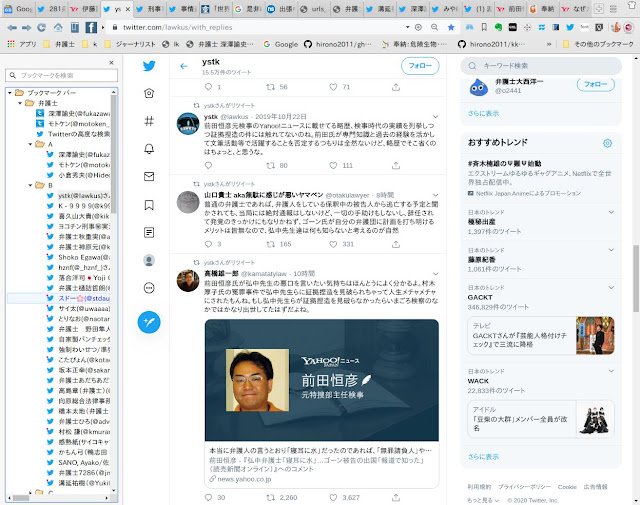Collapse folder A in bookmark tree

pyautogui.click(x=30, y=144)
